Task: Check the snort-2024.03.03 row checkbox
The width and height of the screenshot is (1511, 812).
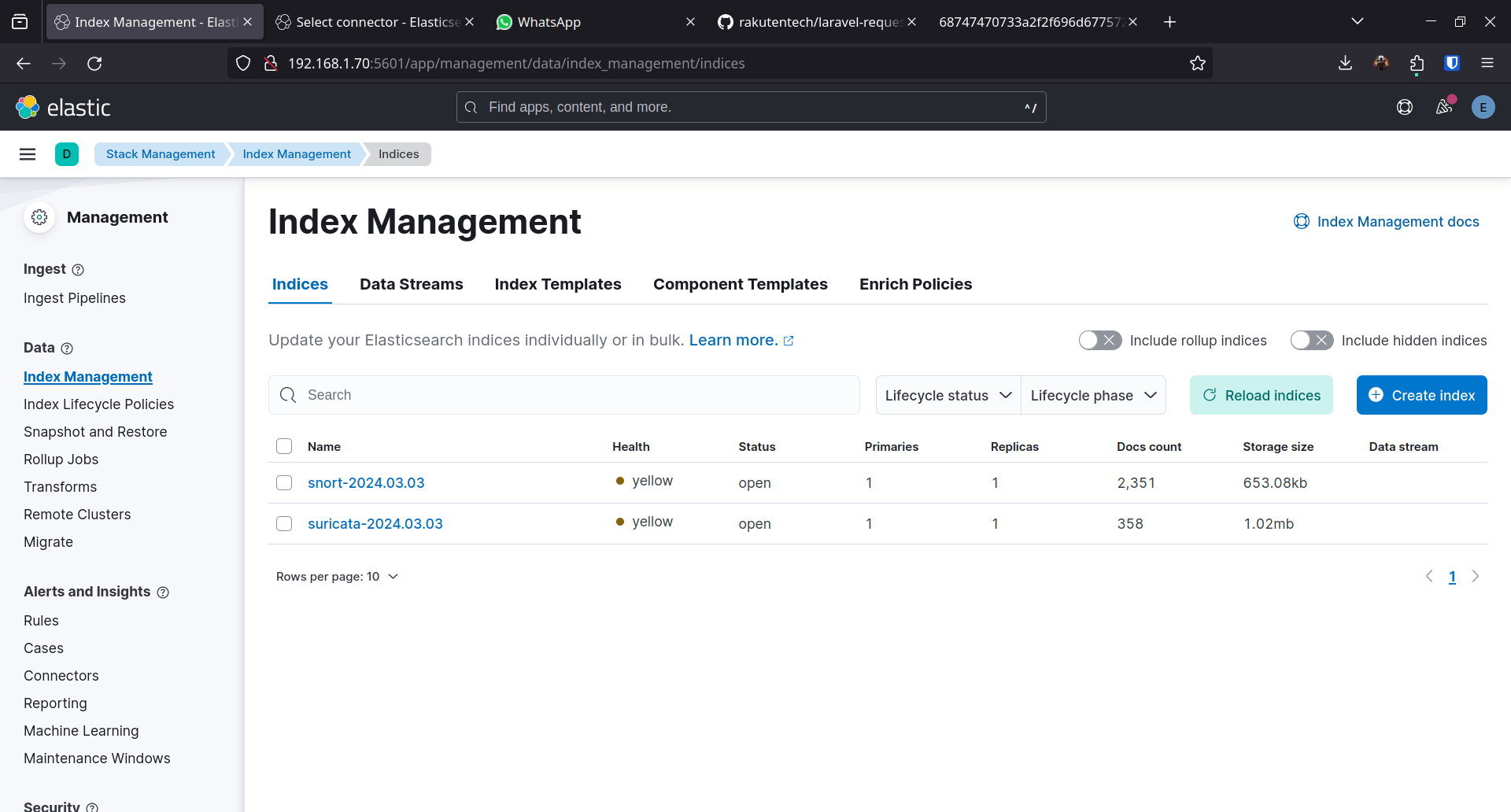Action: 284,483
